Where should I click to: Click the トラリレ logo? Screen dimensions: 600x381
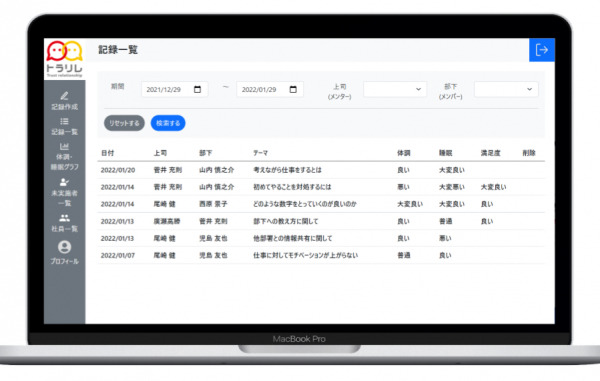click(x=64, y=59)
